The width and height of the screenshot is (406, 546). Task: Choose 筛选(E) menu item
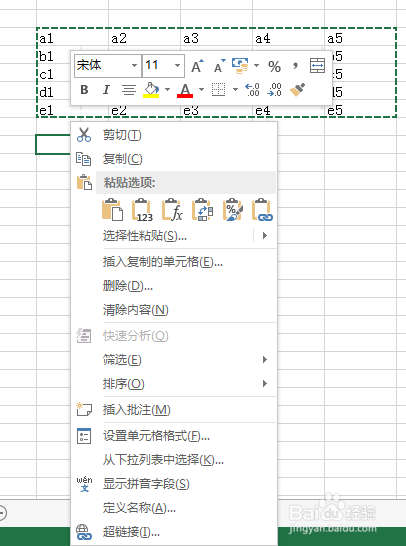173,360
